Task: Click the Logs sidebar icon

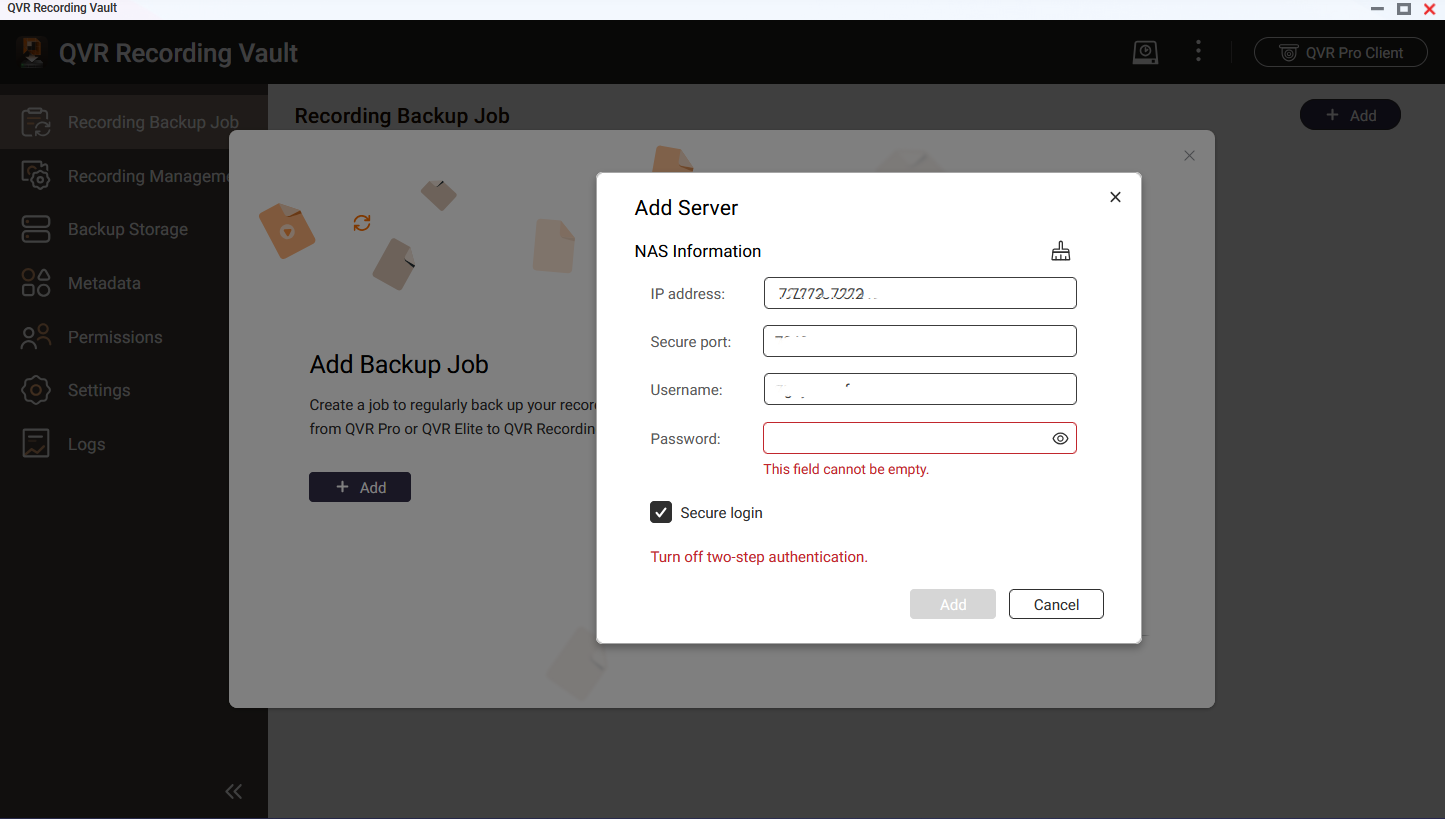Action: 36,444
